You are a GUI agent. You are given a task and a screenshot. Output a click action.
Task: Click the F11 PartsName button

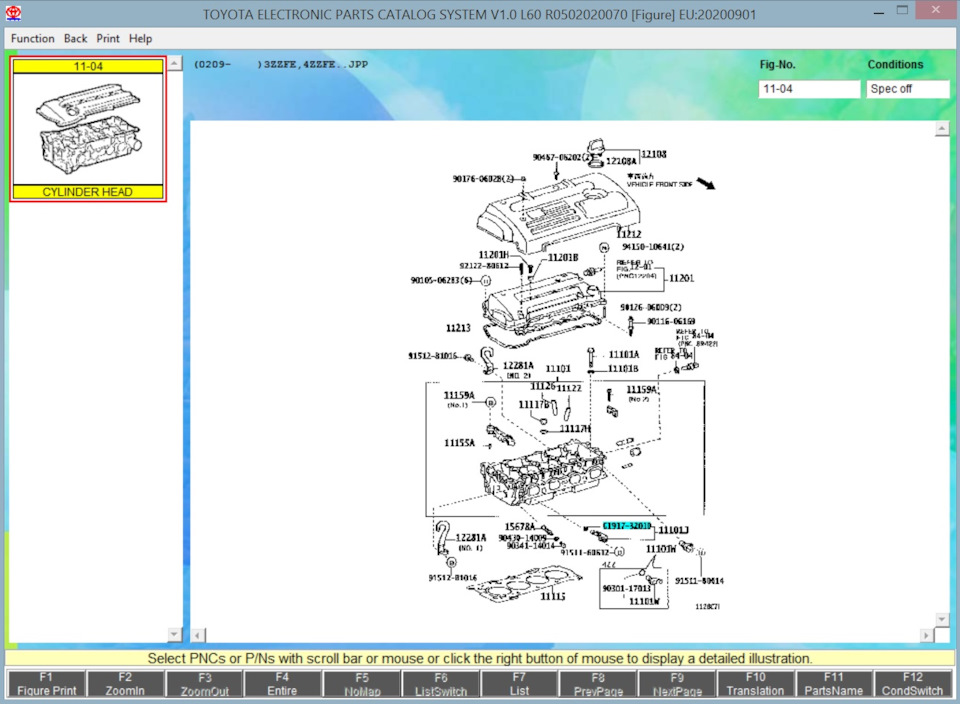click(x=834, y=684)
